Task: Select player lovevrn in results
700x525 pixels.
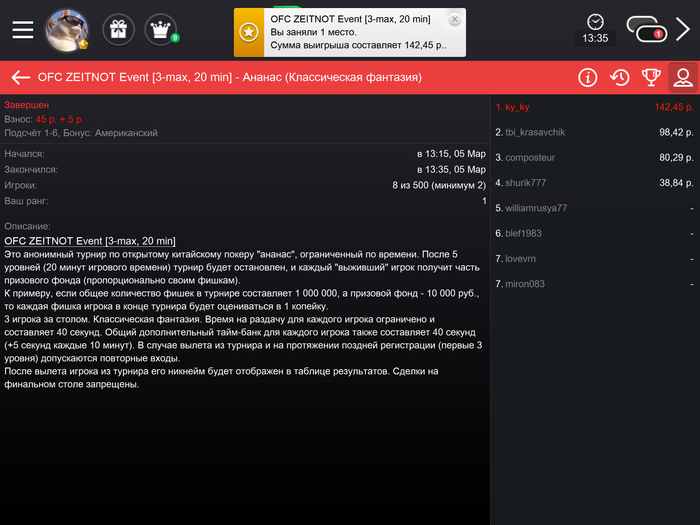Action: click(x=595, y=258)
